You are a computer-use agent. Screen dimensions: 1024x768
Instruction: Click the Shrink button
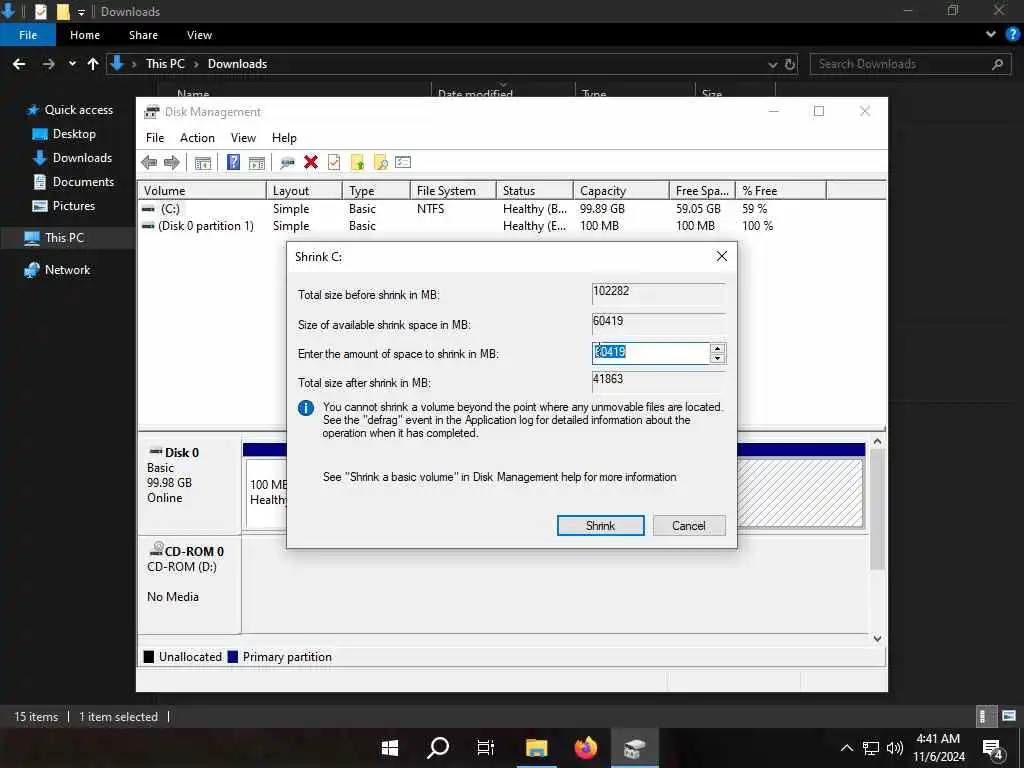[600, 526]
